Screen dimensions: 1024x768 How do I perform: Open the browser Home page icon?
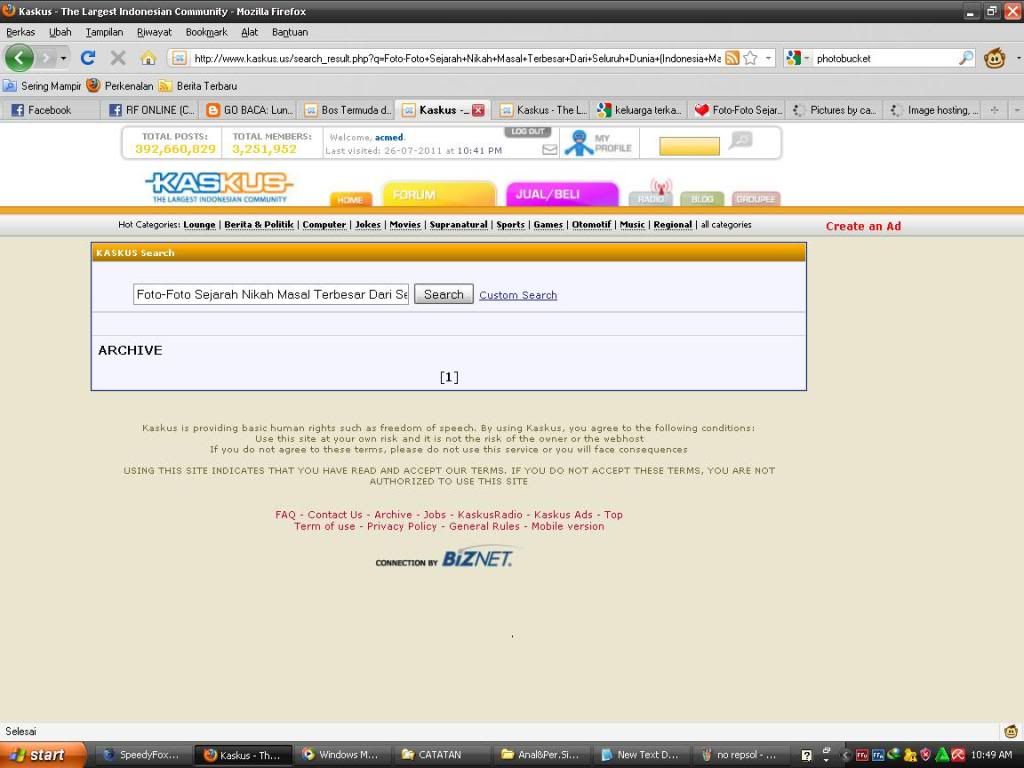click(148, 58)
